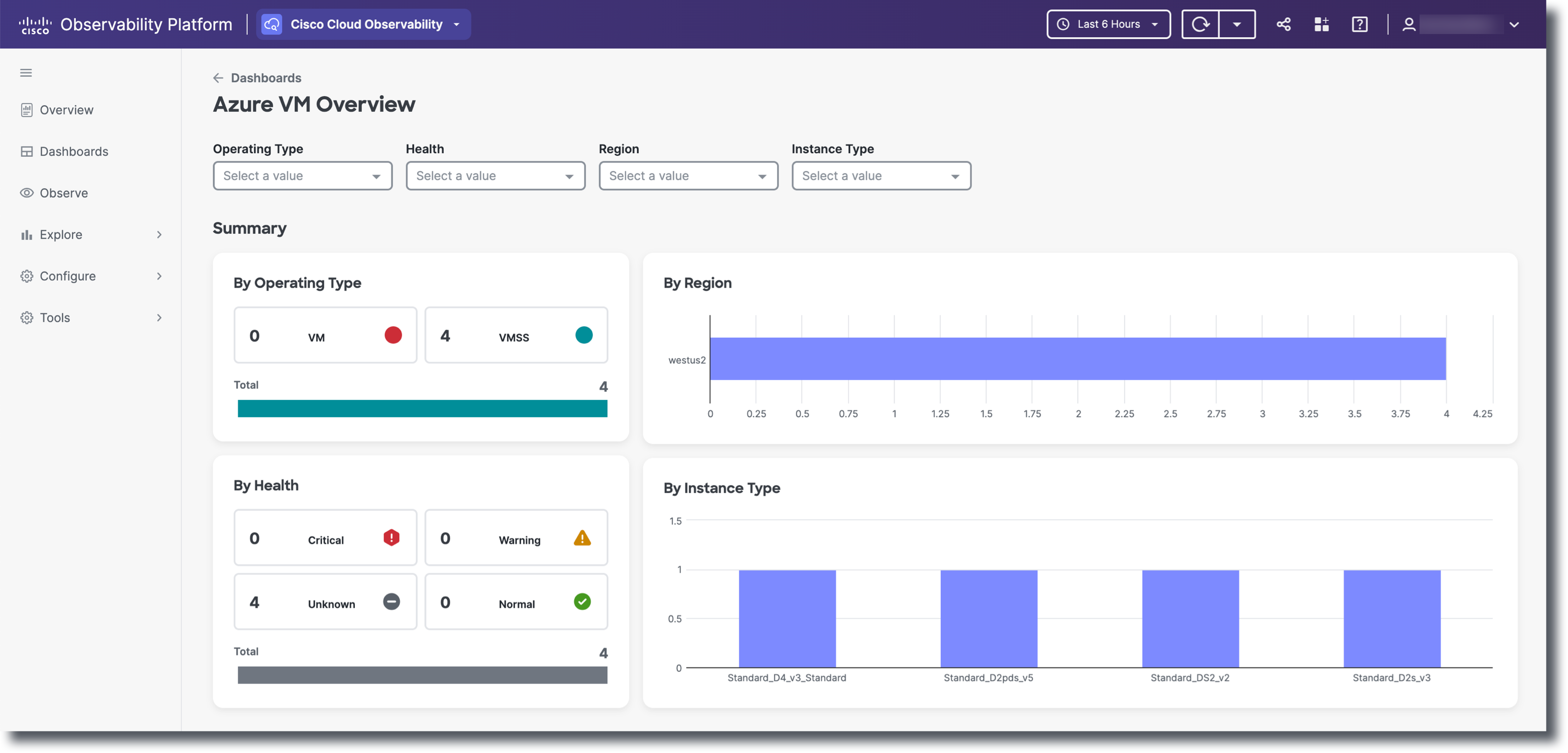This screenshot has width=1568, height=753.
Task: Click the red VM status dot
Action: 393,335
